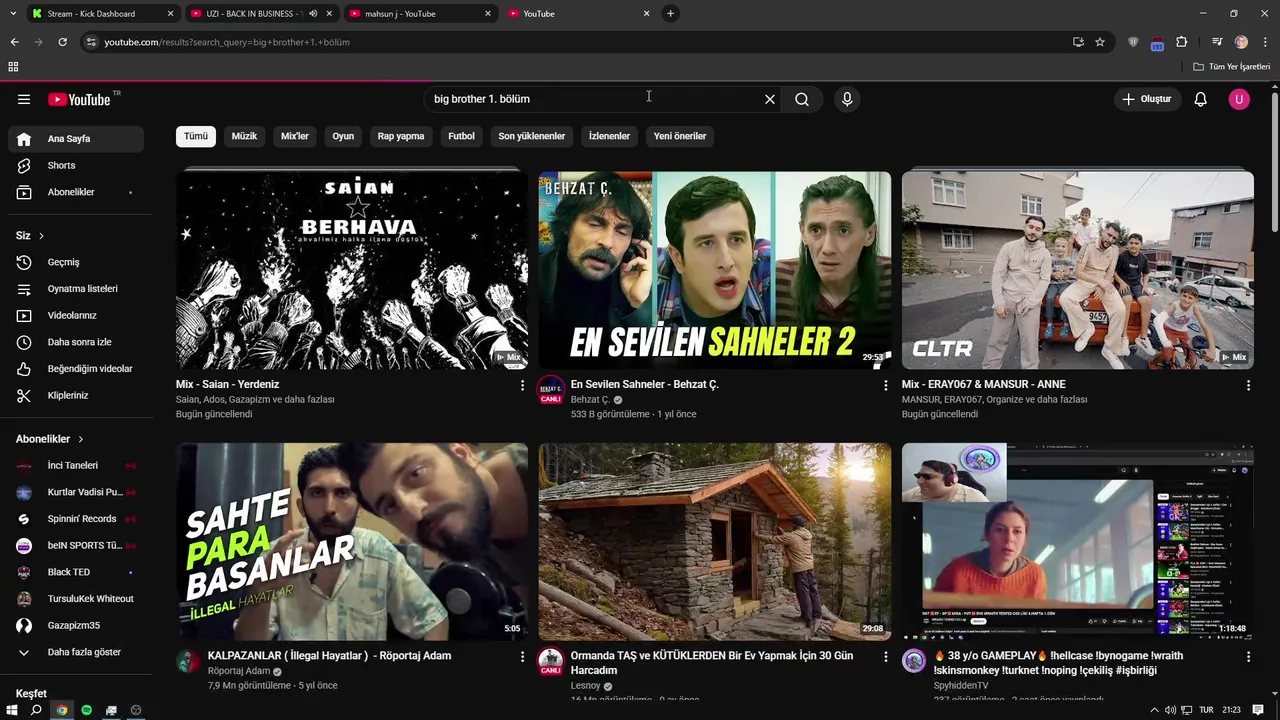Open Beğendiğim videolar list
Viewport: 1280px width, 720px height.
coord(76,369)
